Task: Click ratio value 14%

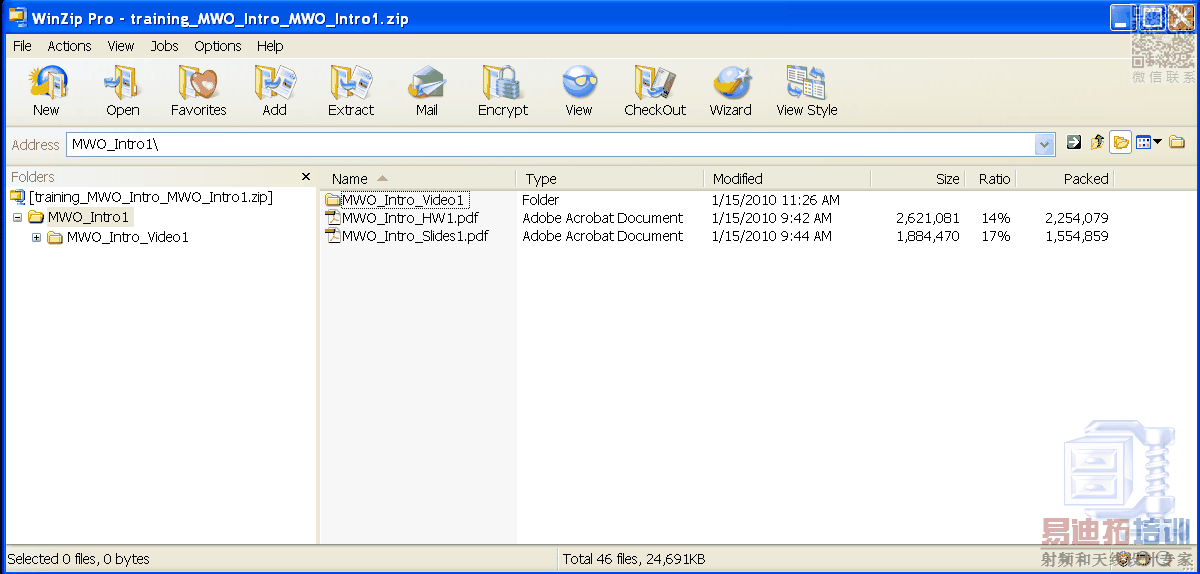Action: click(x=996, y=218)
